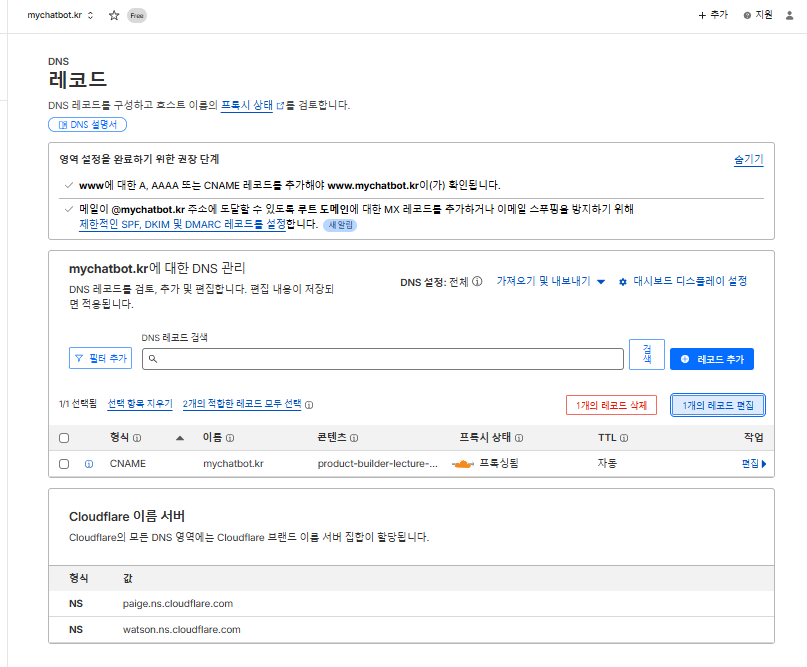Click the CNAME type cell
This screenshot has height=667, width=807.
(x=128, y=464)
